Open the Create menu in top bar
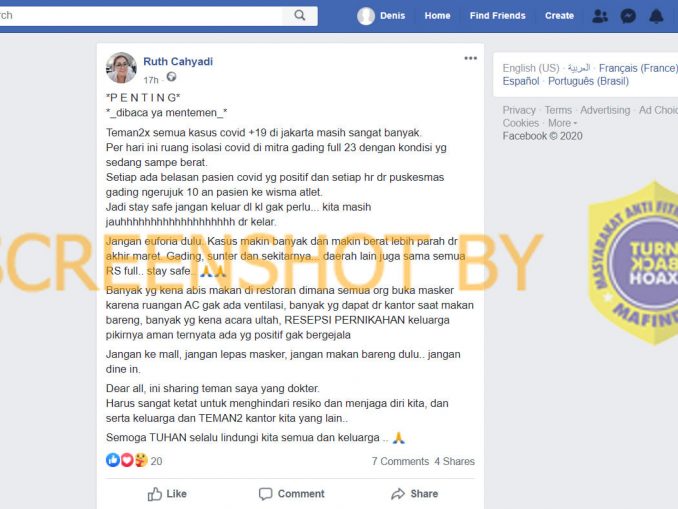 (x=559, y=16)
